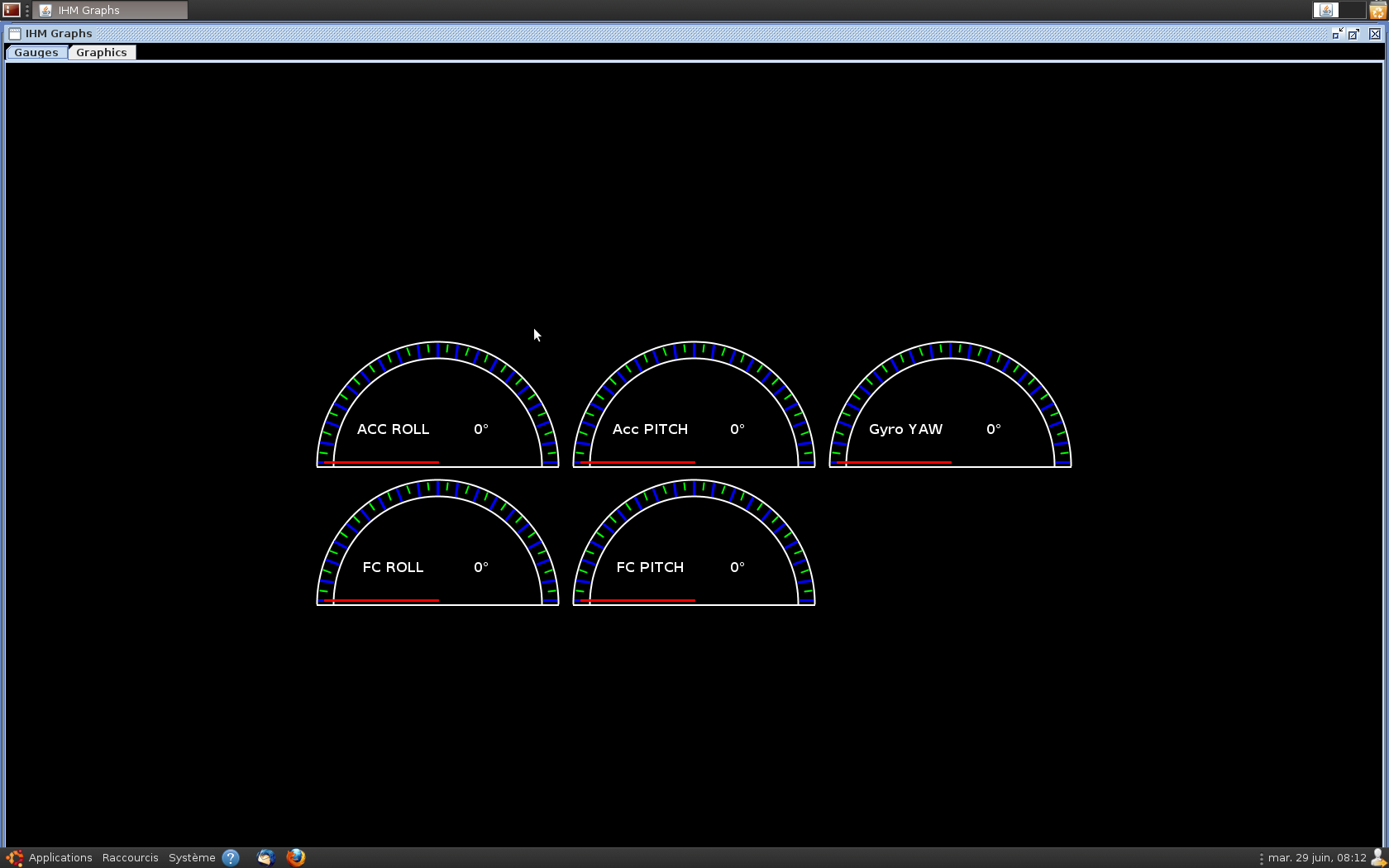The height and width of the screenshot is (868, 1389).
Task: Click the red needle of Acc PITCH gauge
Action: click(637, 462)
